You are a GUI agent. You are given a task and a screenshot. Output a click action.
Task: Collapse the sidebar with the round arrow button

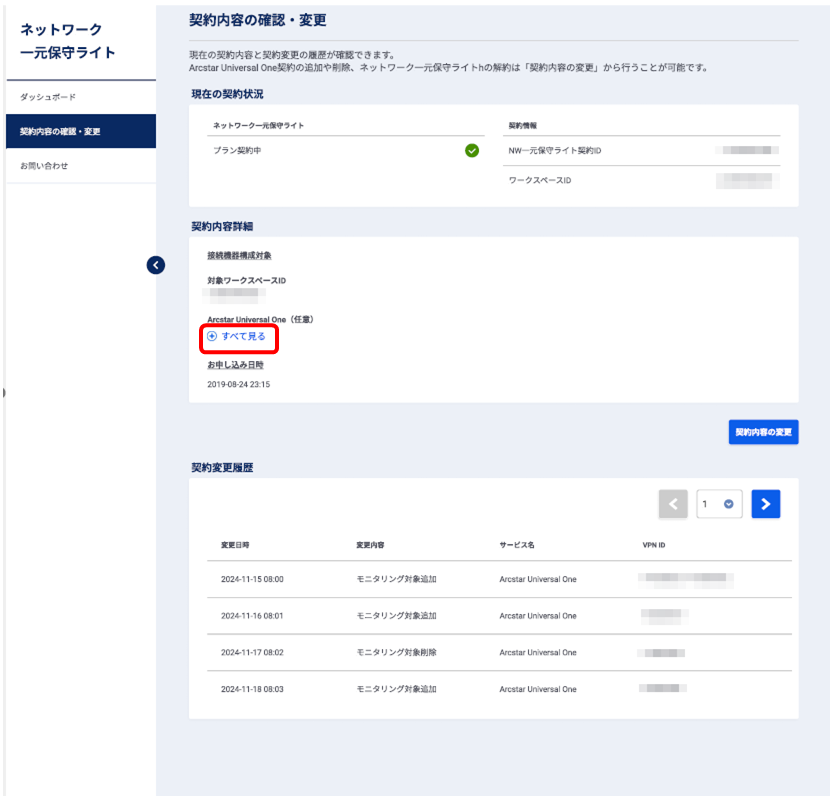(x=156, y=265)
